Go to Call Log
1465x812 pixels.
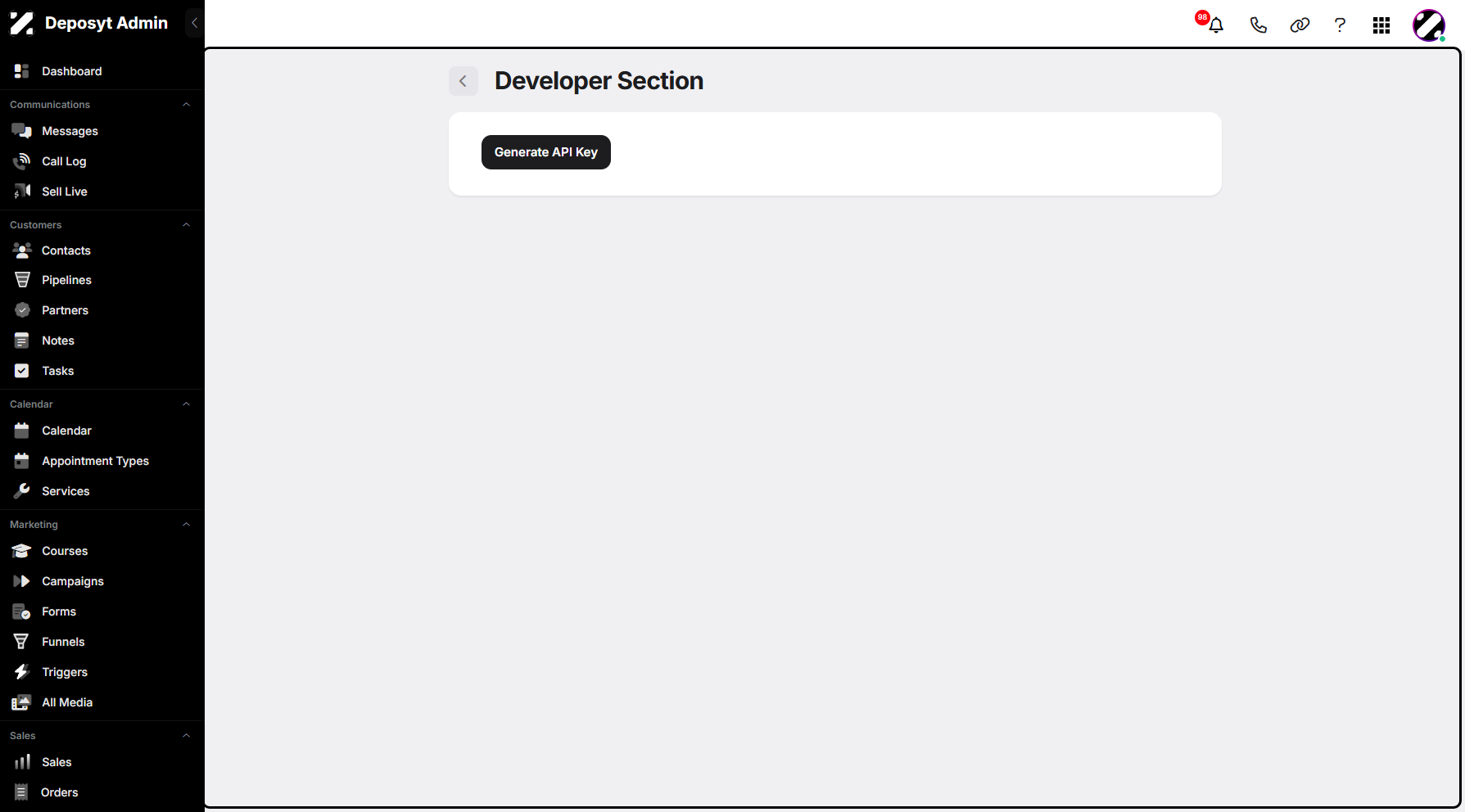[64, 161]
